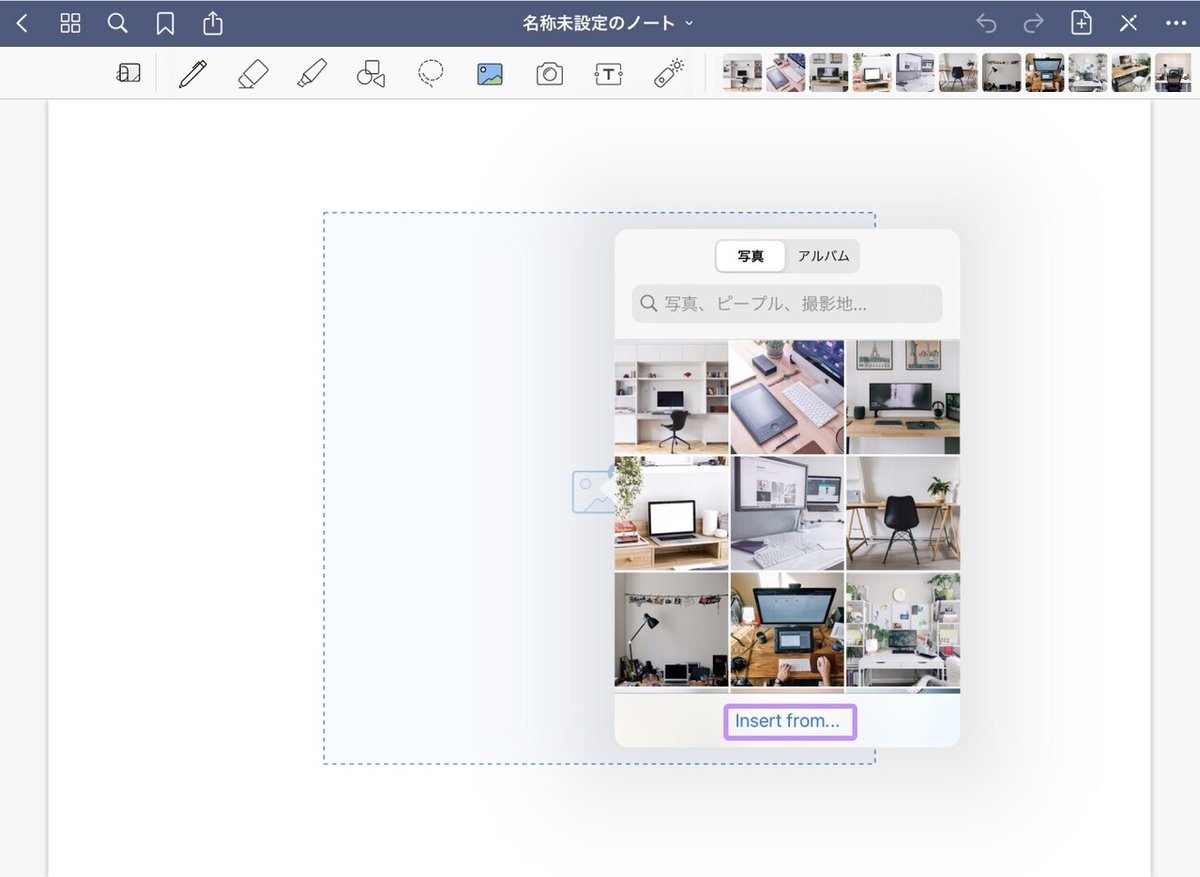Pick the overhead wooden desk hands photo in picker
1200x877 pixels.
(787, 629)
